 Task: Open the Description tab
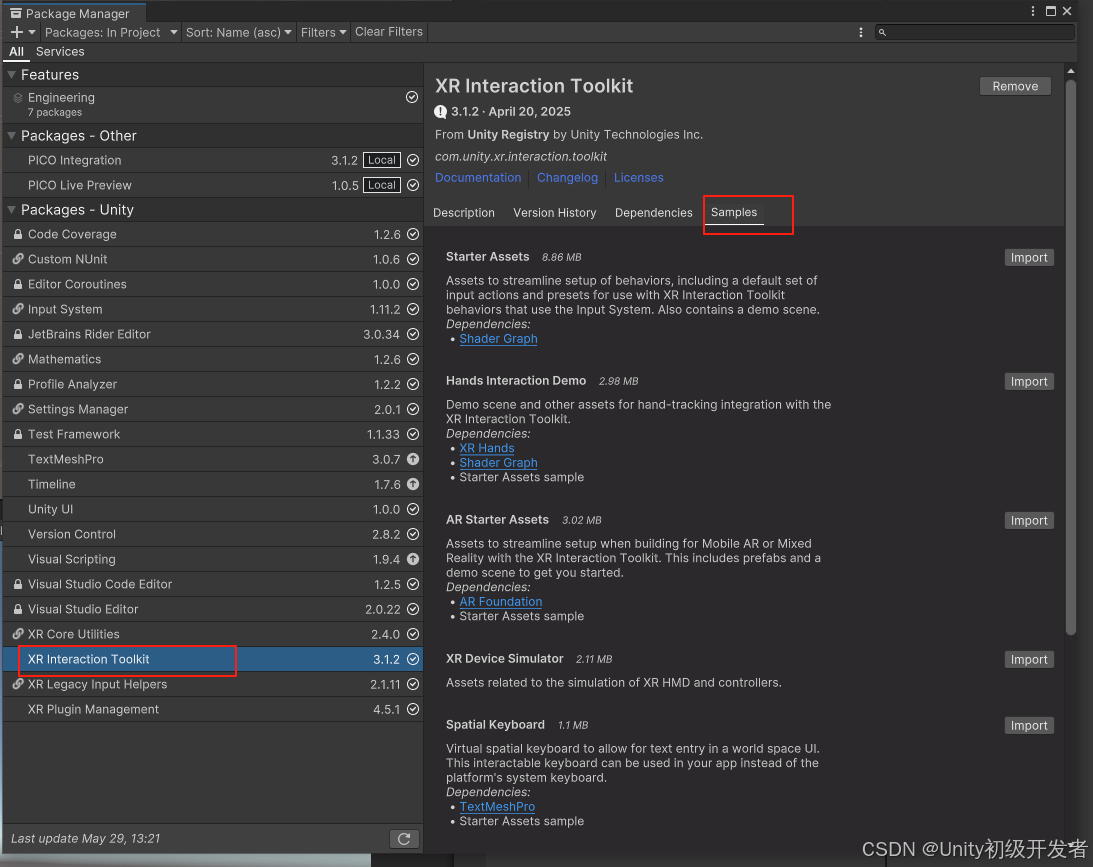coord(464,213)
